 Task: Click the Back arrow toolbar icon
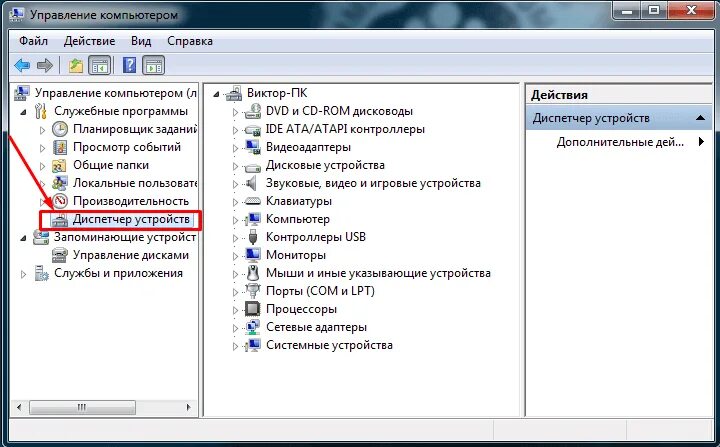point(22,66)
